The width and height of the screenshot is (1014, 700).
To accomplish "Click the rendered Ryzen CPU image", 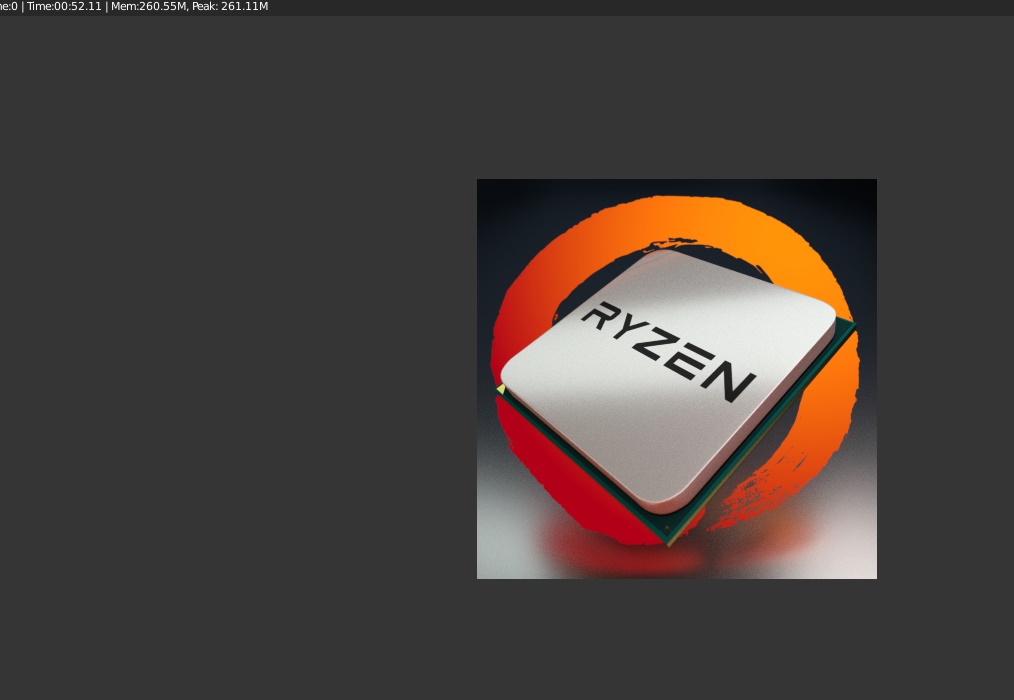I will pyautogui.click(x=676, y=379).
